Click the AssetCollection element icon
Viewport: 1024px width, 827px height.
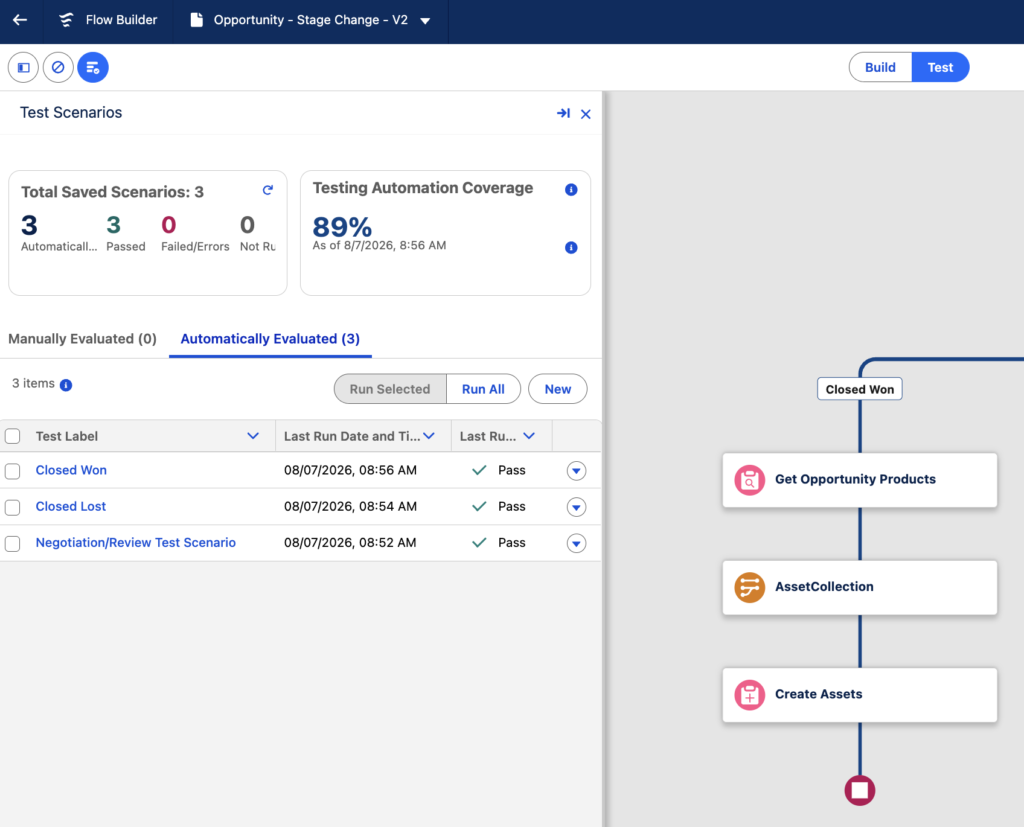pyautogui.click(x=750, y=587)
